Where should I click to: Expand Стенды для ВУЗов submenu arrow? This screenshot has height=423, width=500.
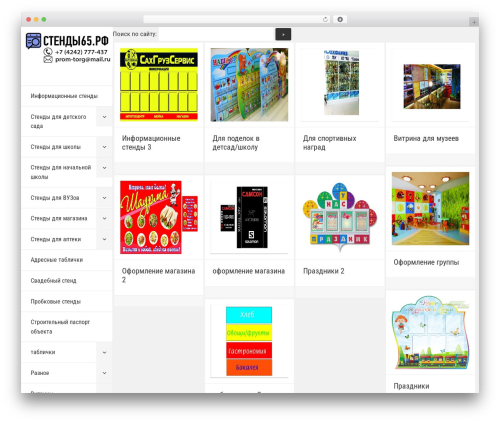pos(104,198)
